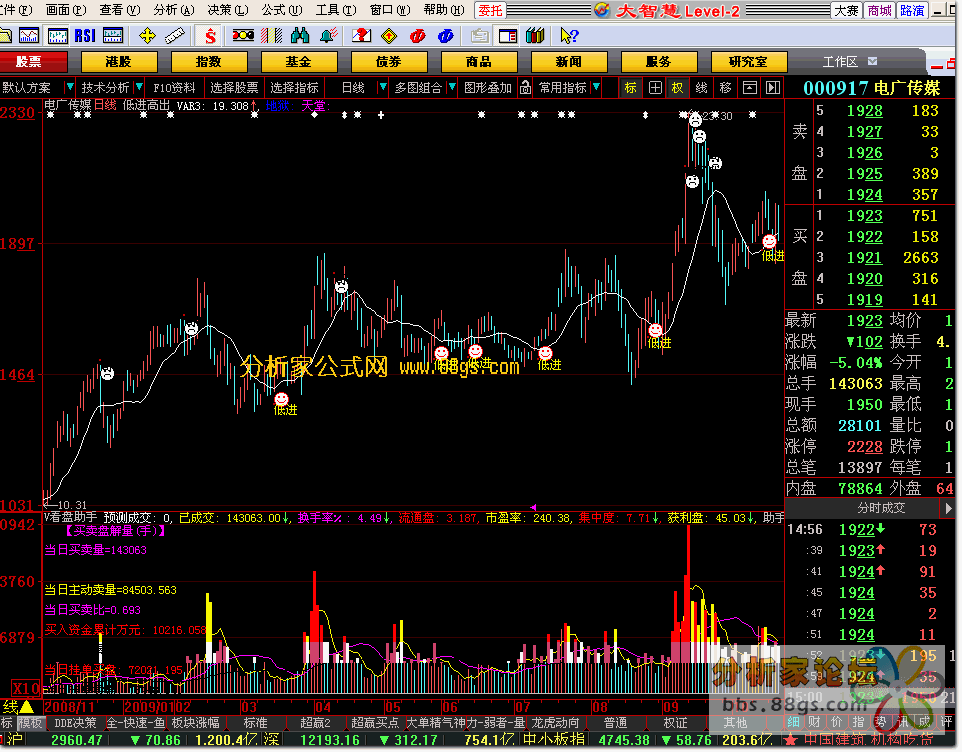This screenshot has height=752, width=962.
Task: Click the red dollar sign icon
Action: [x=210, y=36]
